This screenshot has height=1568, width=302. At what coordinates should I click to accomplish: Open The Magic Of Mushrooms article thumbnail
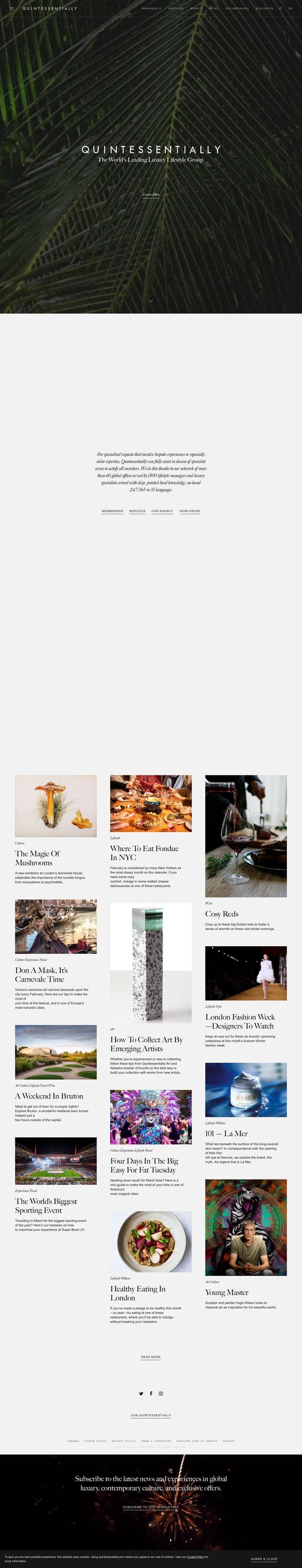click(x=56, y=805)
